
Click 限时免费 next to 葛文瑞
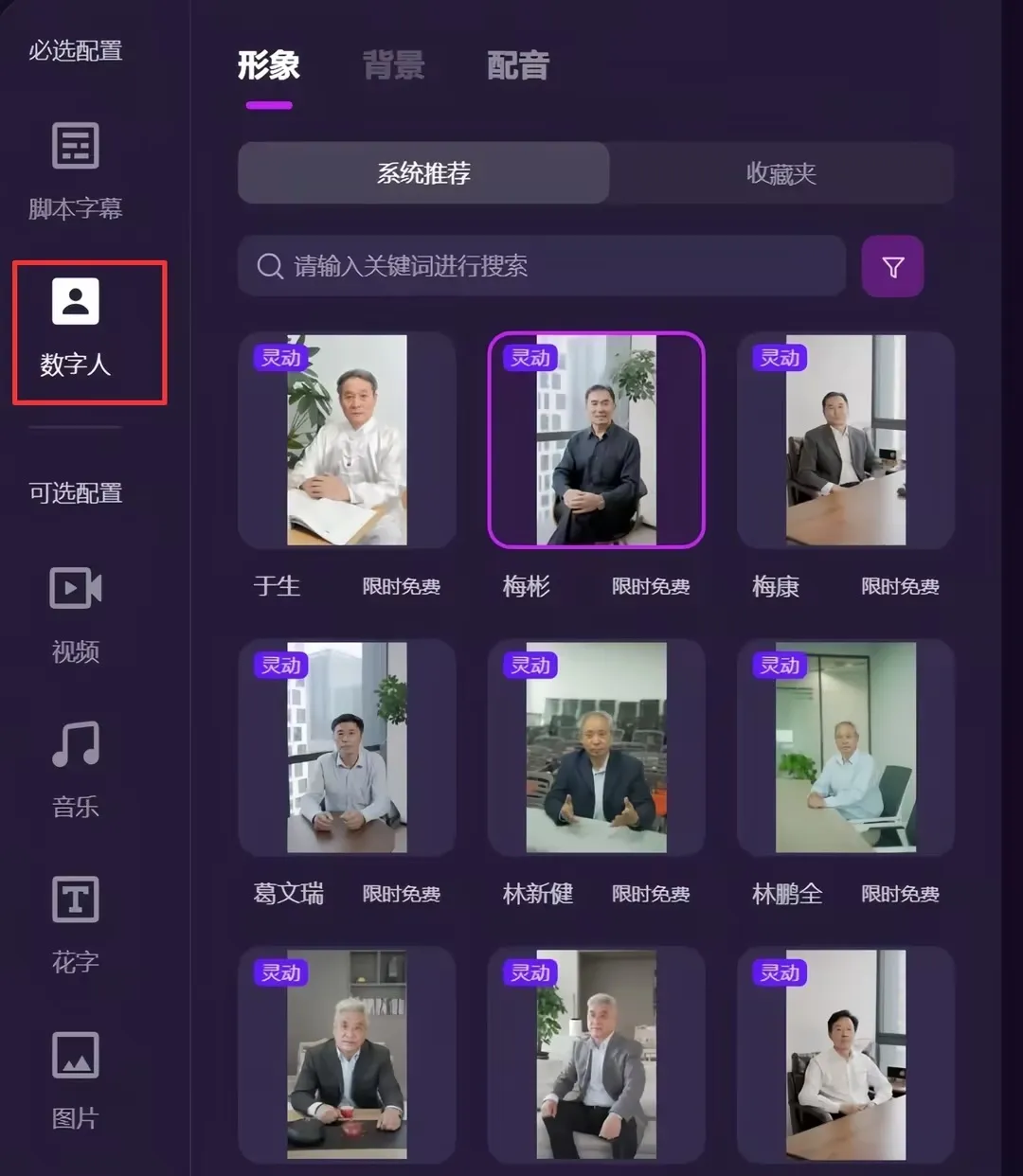402,895
